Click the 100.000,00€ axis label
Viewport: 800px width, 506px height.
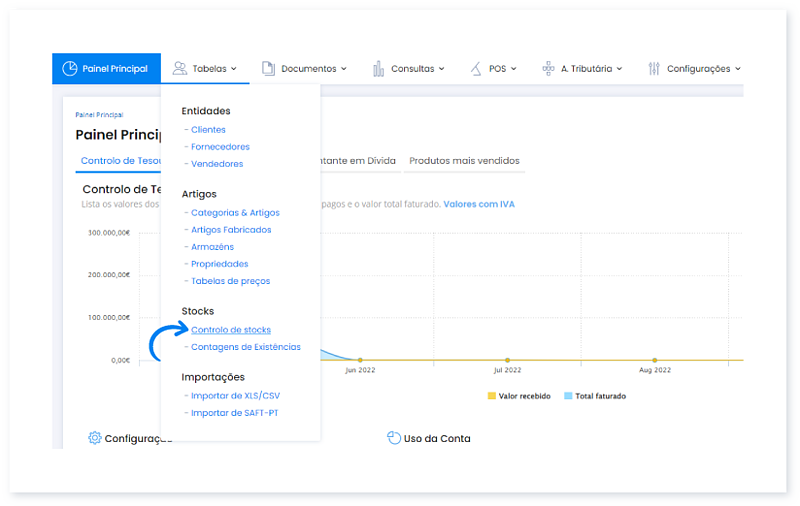(x=109, y=317)
